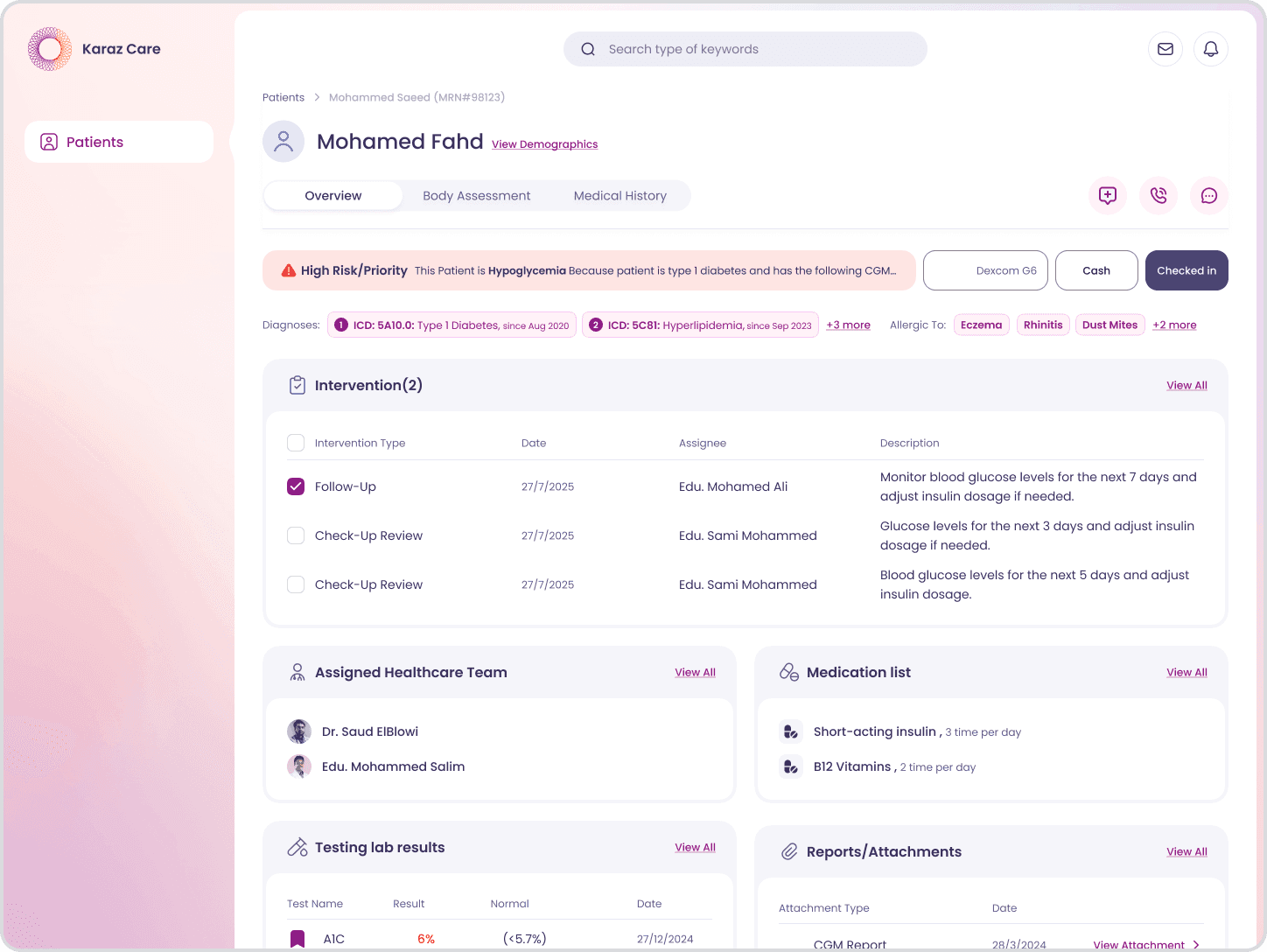The width and height of the screenshot is (1267, 952).
Task: Check the 5 days Check-Up Review checkbox
Action: click(x=296, y=584)
